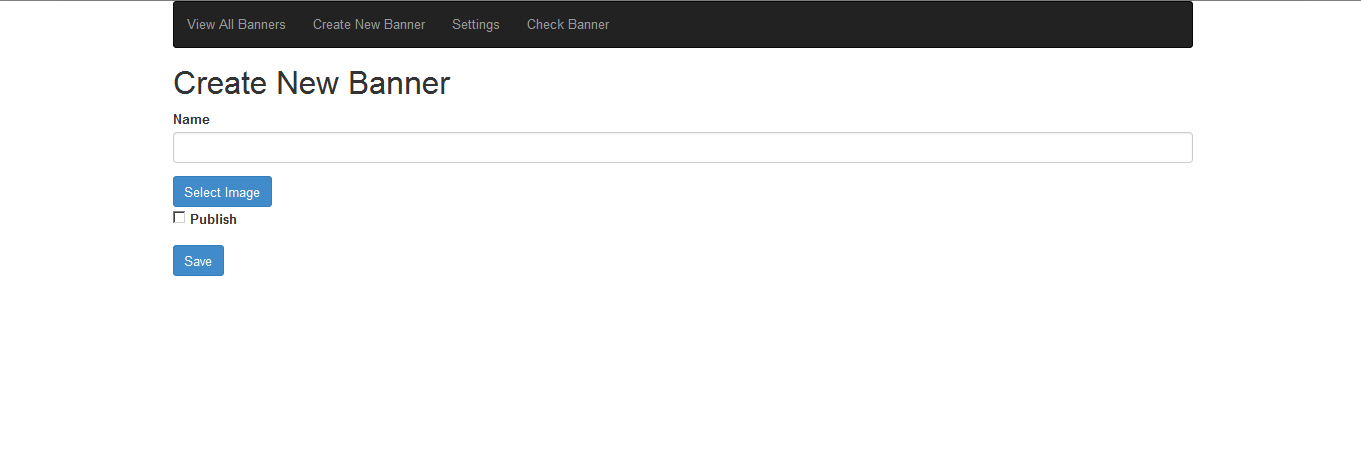This screenshot has width=1361, height=468.
Task: Focus the Name input field
Action: click(x=683, y=147)
